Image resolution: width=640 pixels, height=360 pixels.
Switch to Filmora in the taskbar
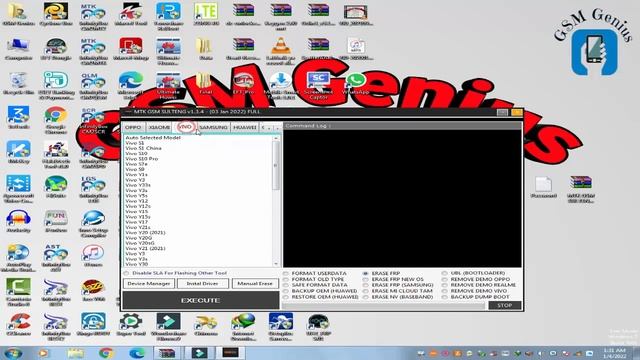click(199, 353)
